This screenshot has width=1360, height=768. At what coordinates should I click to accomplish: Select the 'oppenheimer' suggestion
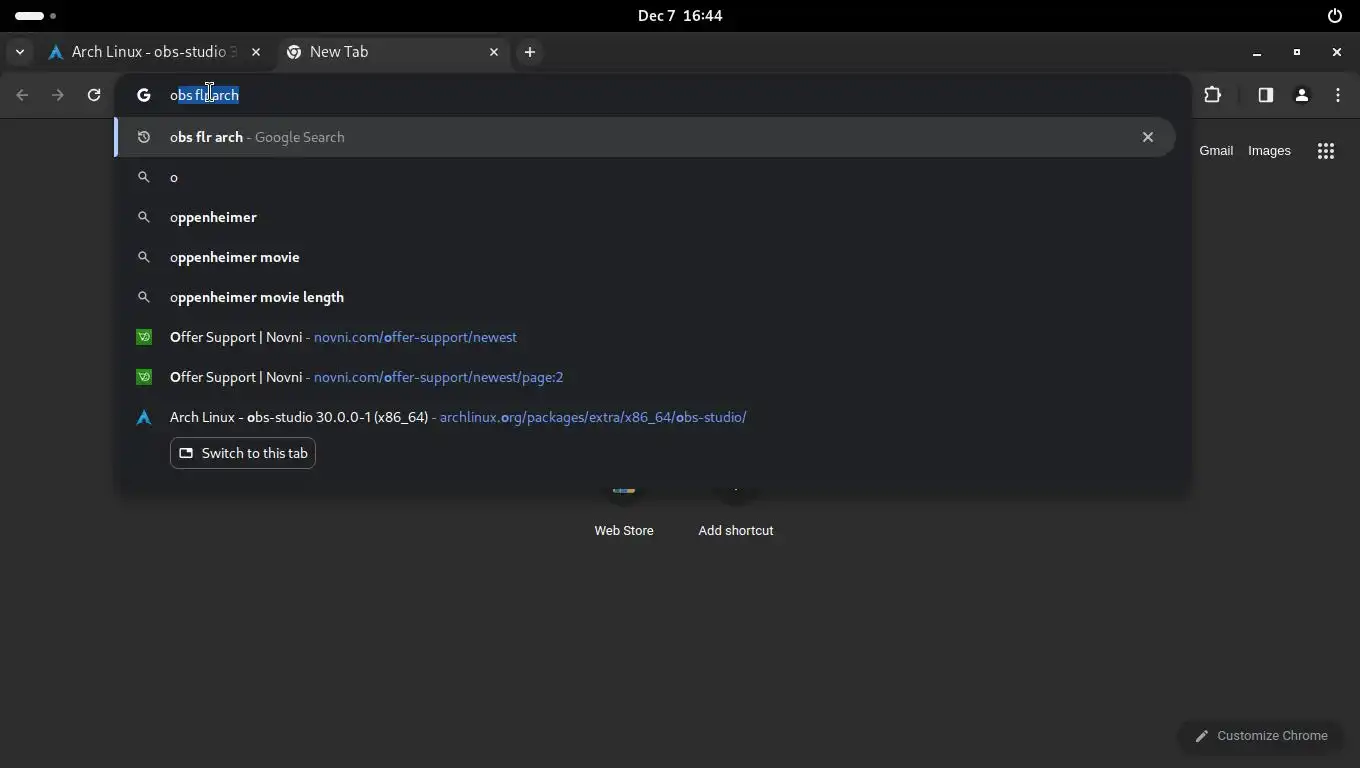[645, 217]
